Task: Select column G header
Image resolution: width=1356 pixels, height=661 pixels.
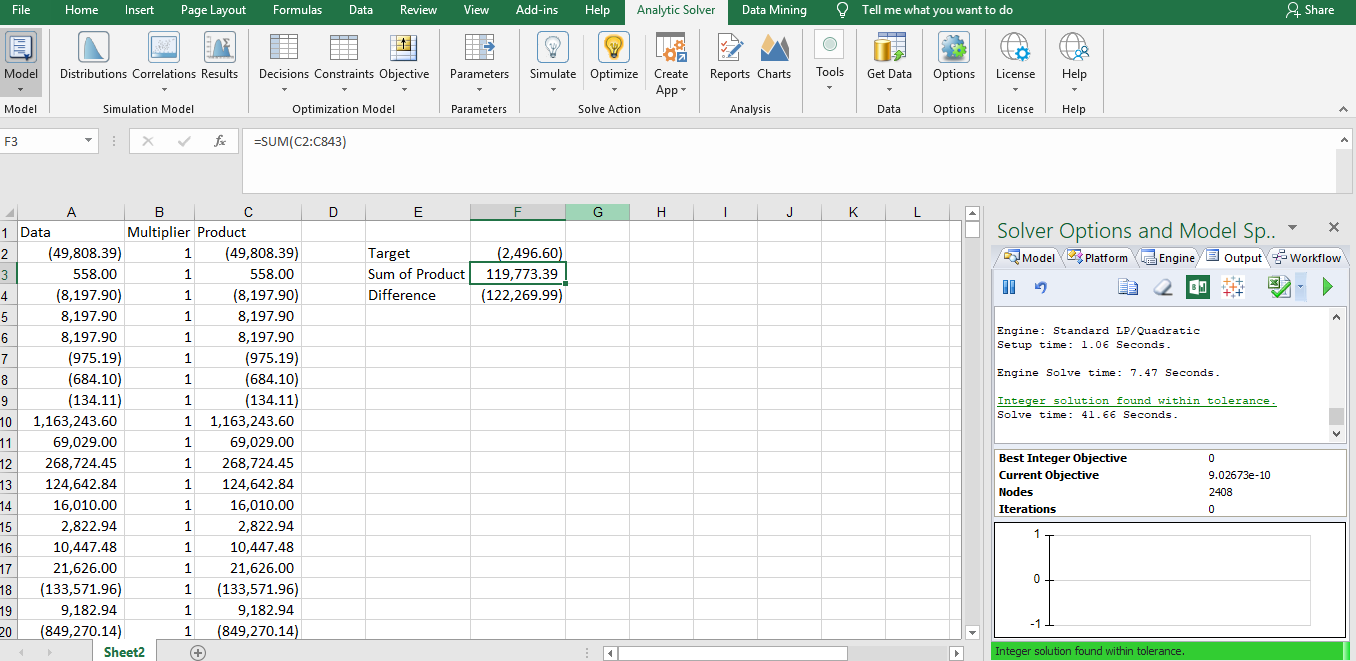Action: point(597,211)
